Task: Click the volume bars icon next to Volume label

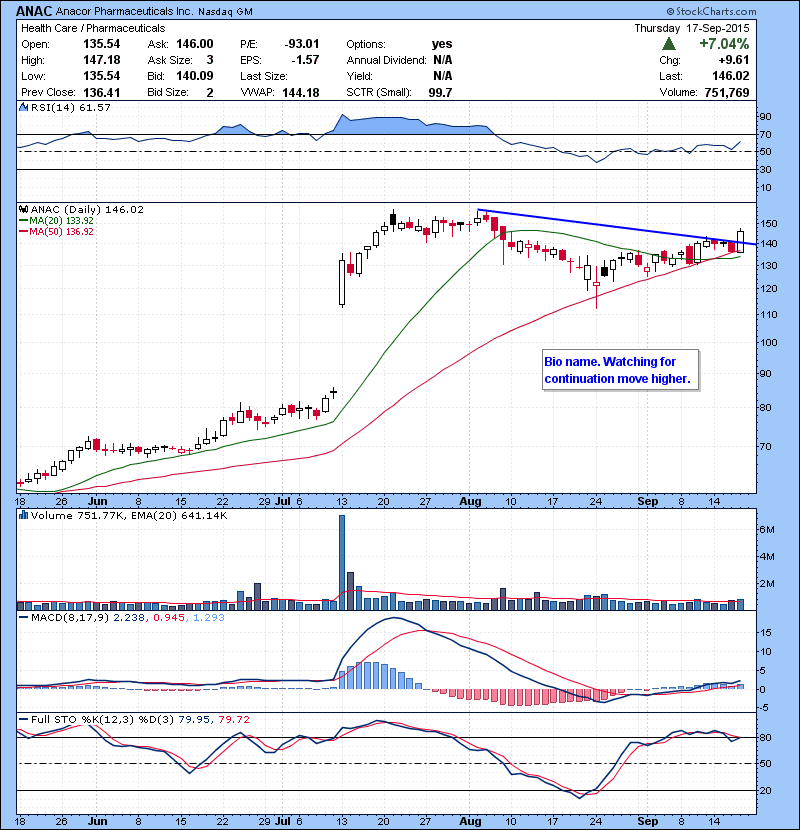Action: pos(23,515)
